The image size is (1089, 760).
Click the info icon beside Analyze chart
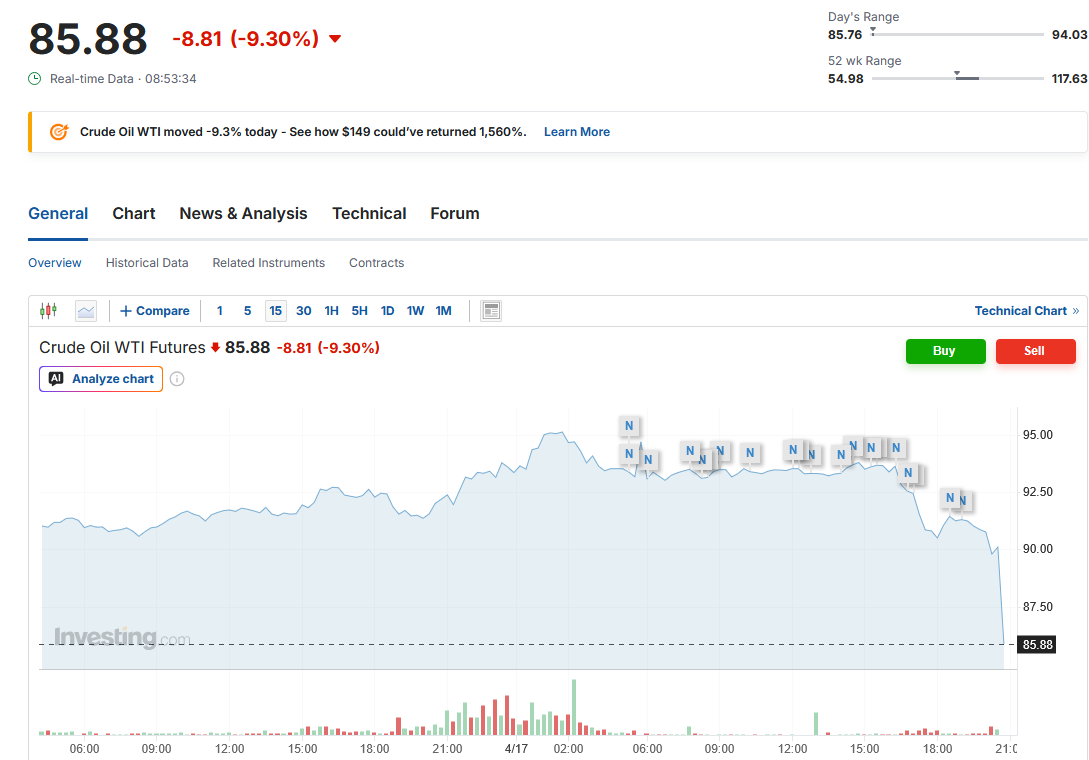coord(177,379)
